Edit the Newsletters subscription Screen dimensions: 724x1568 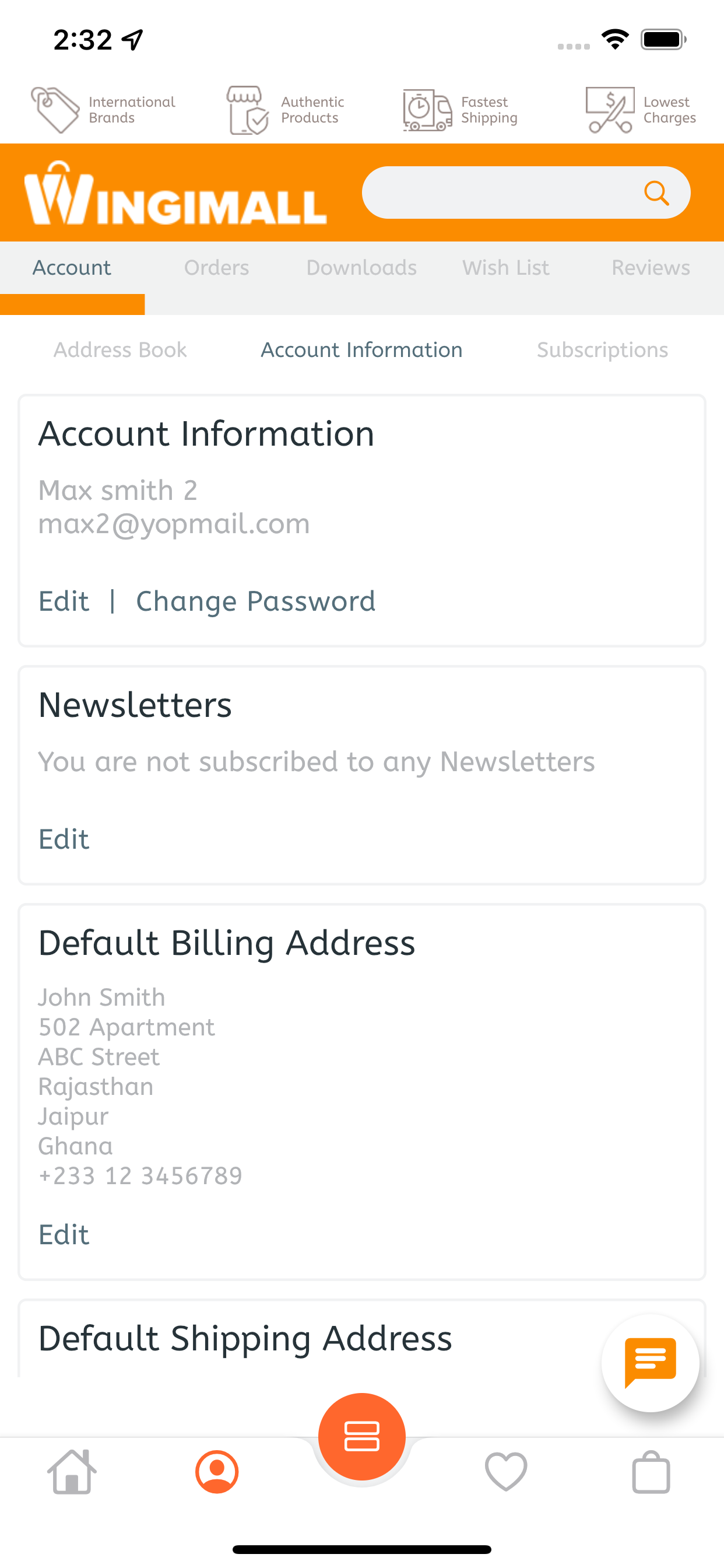click(64, 839)
